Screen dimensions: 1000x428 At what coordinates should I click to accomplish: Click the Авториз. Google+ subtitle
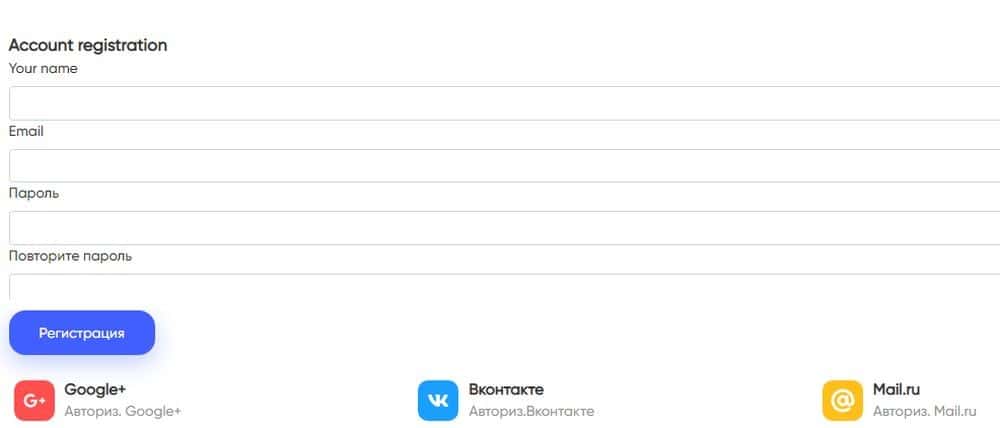pos(123,411)
